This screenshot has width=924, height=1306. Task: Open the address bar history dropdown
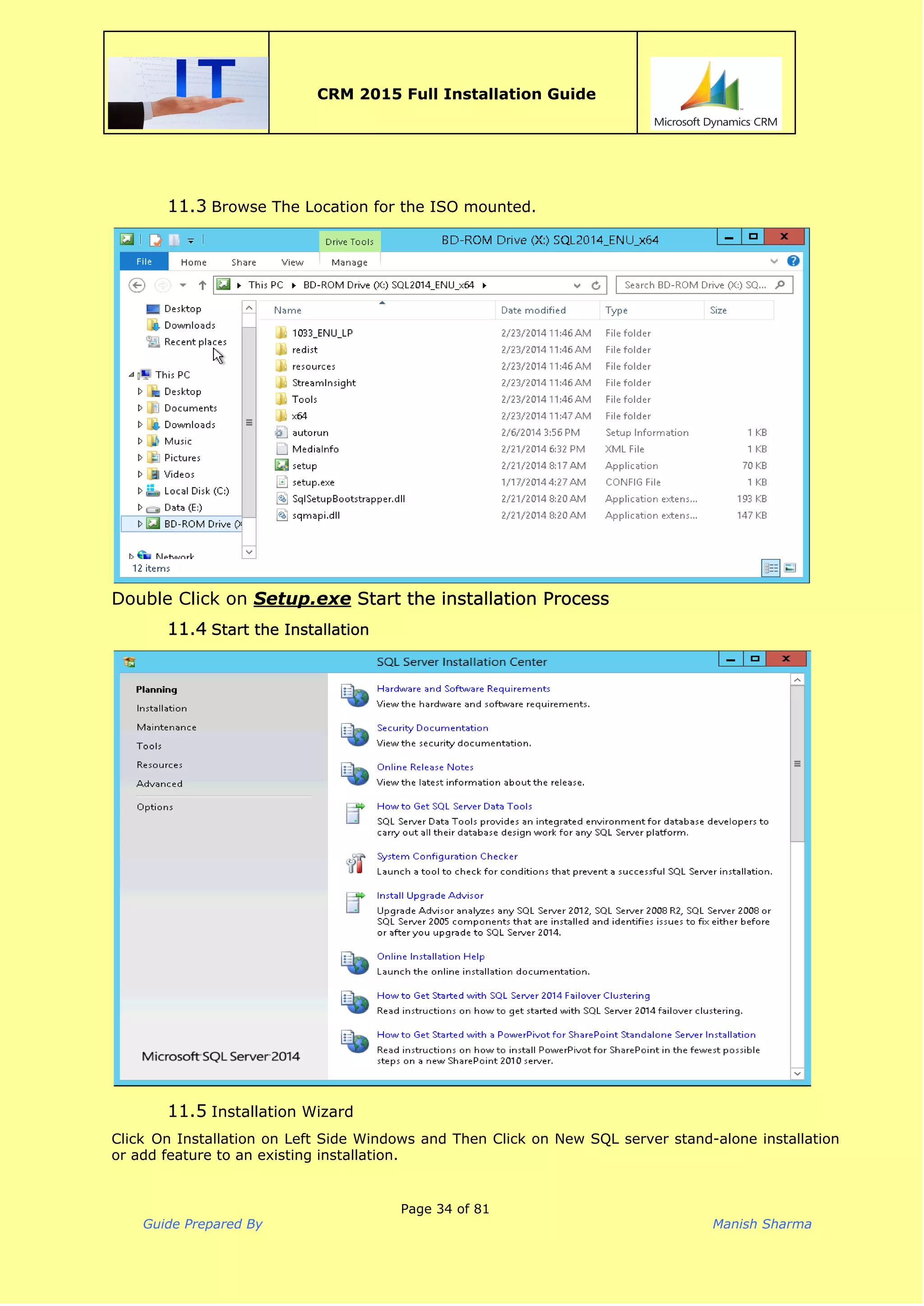[x=577, y=286]
